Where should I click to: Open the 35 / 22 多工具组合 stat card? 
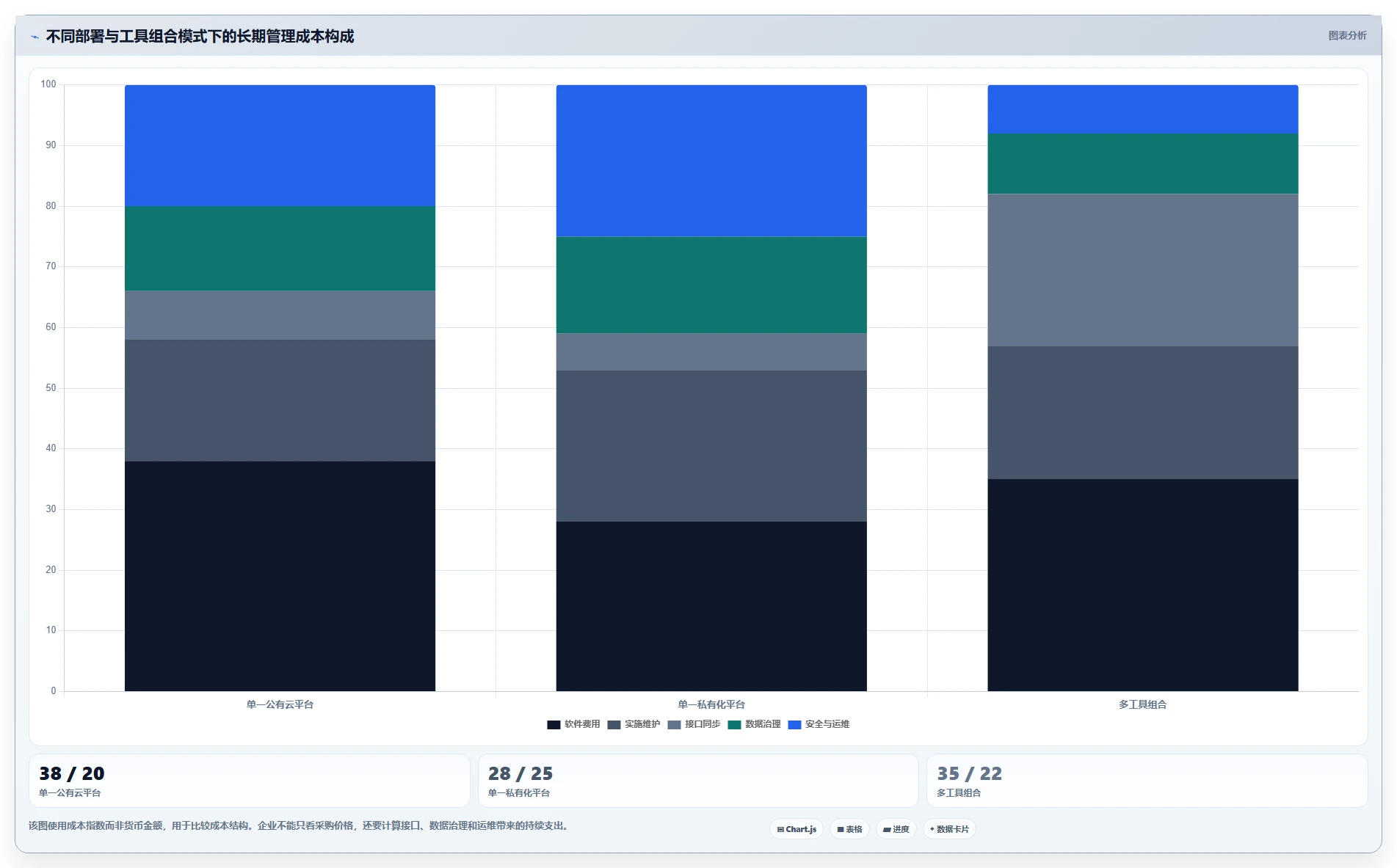tap(1147, 781)
